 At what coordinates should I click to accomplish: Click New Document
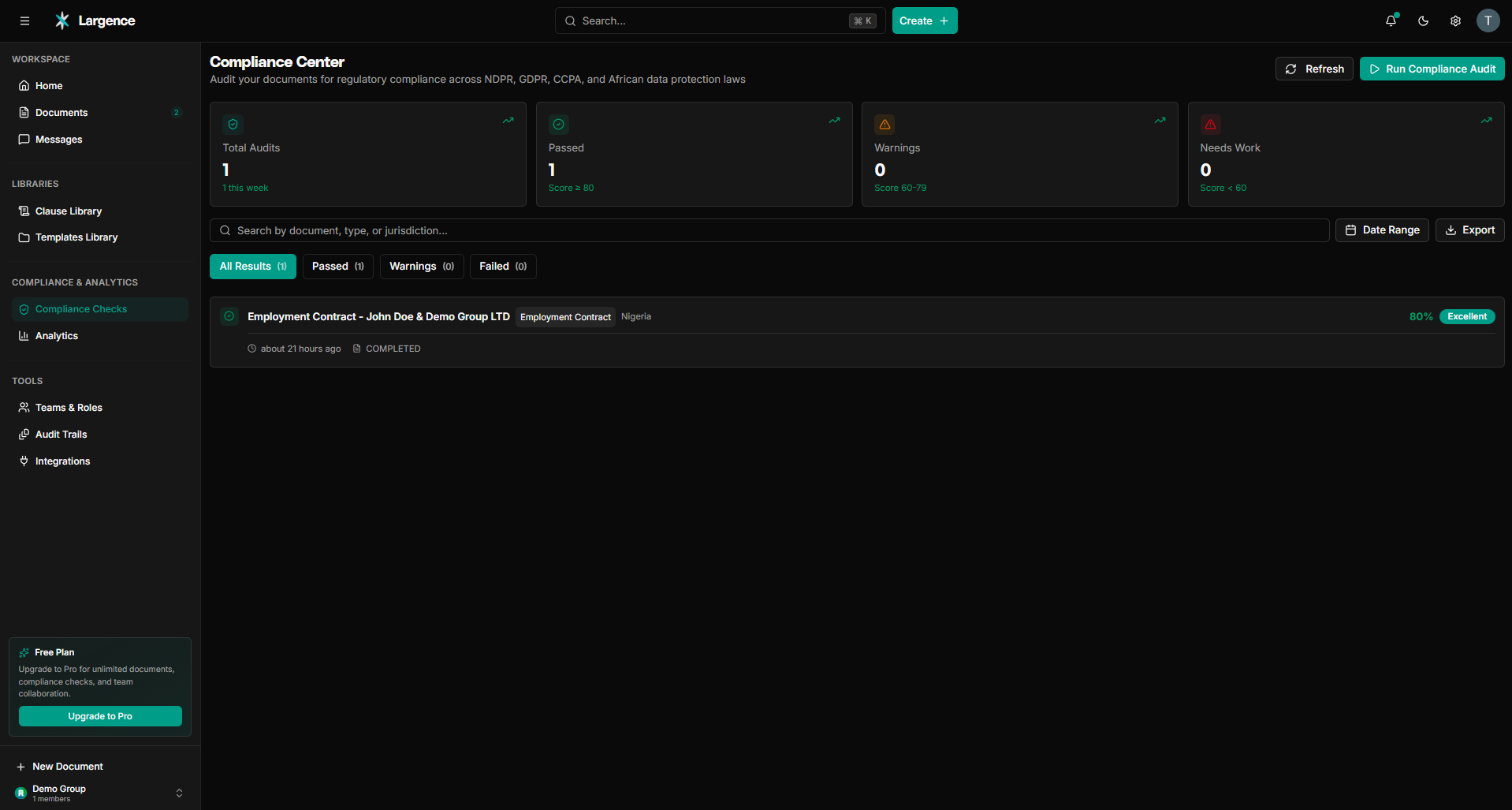68,767
